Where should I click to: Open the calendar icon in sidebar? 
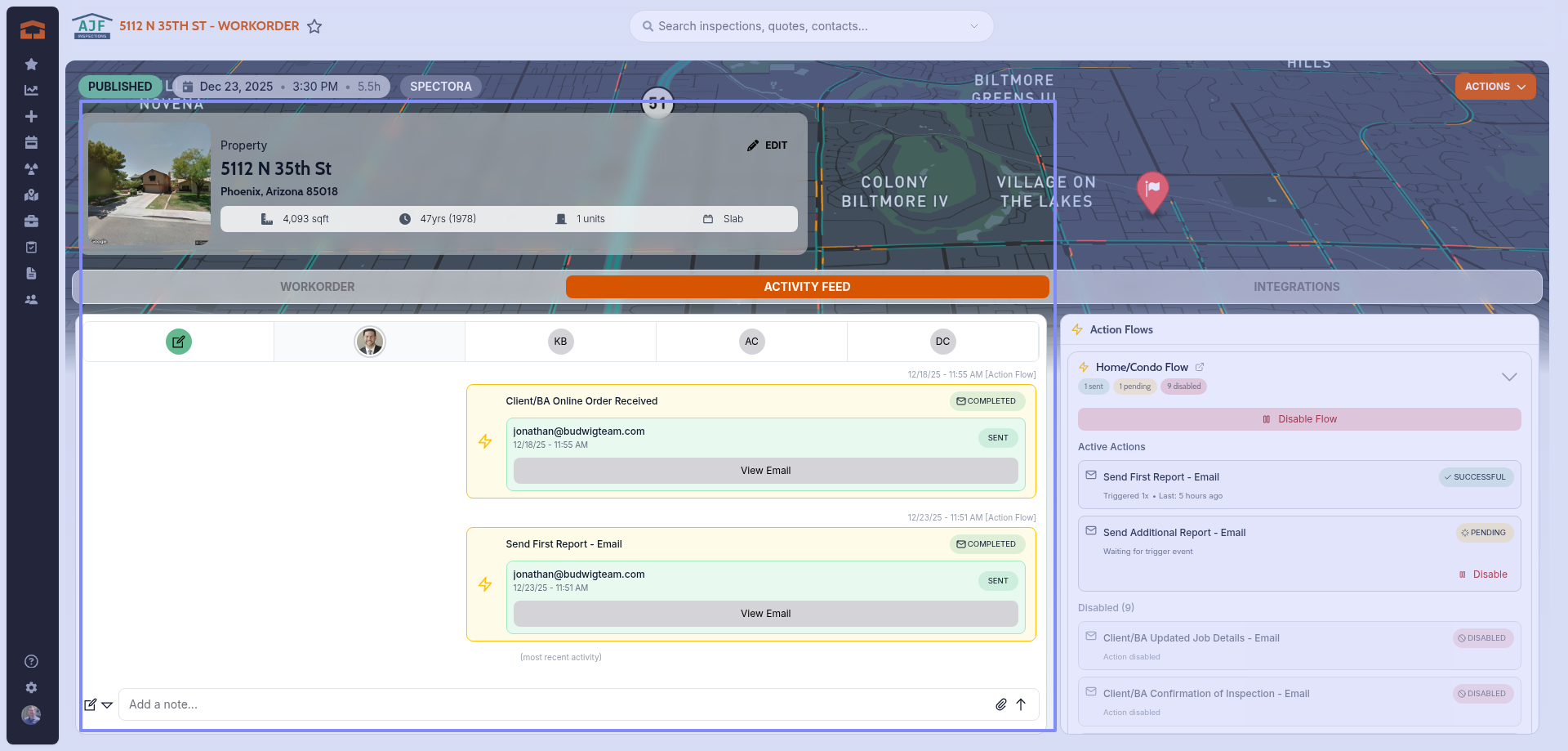point(31,142)
